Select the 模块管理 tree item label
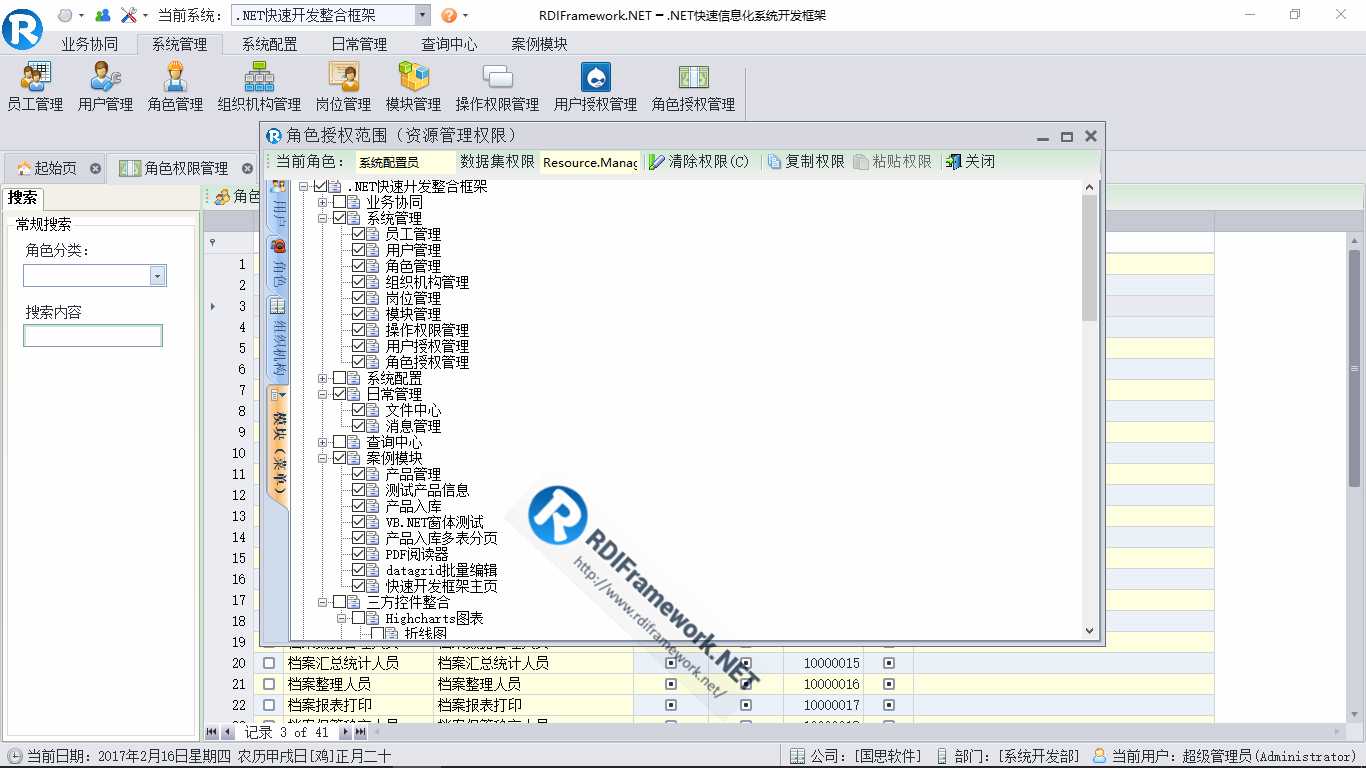 (x=413, y=315)
